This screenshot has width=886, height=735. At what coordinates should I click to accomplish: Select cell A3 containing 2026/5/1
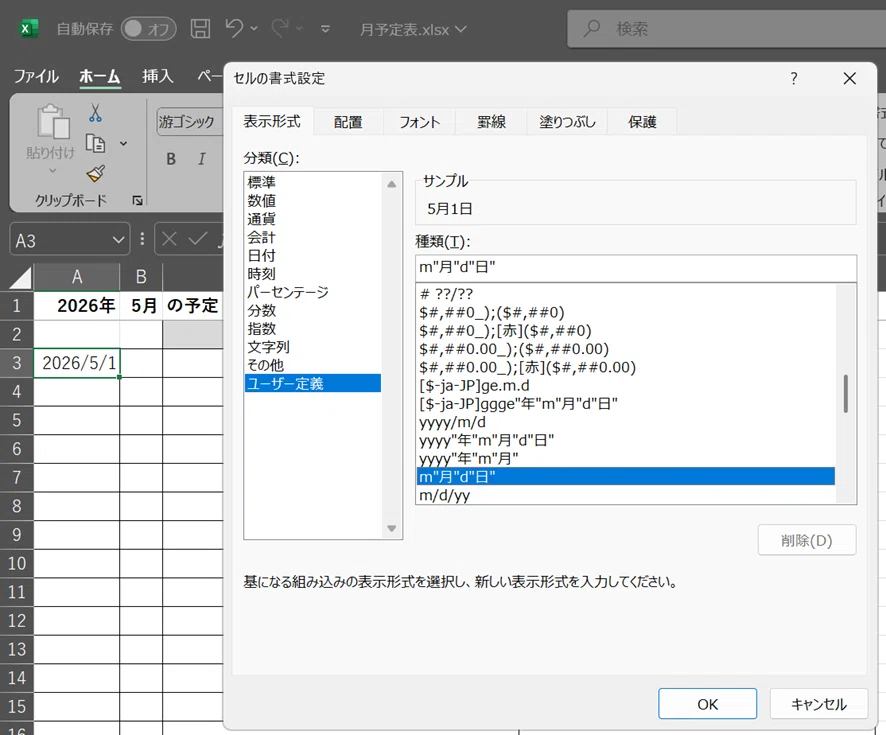pos(77,363)
